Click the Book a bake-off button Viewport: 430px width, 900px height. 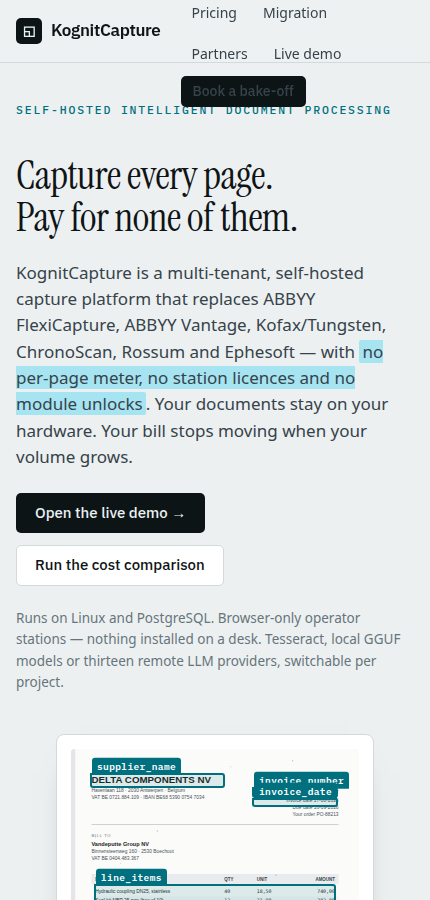243,91
